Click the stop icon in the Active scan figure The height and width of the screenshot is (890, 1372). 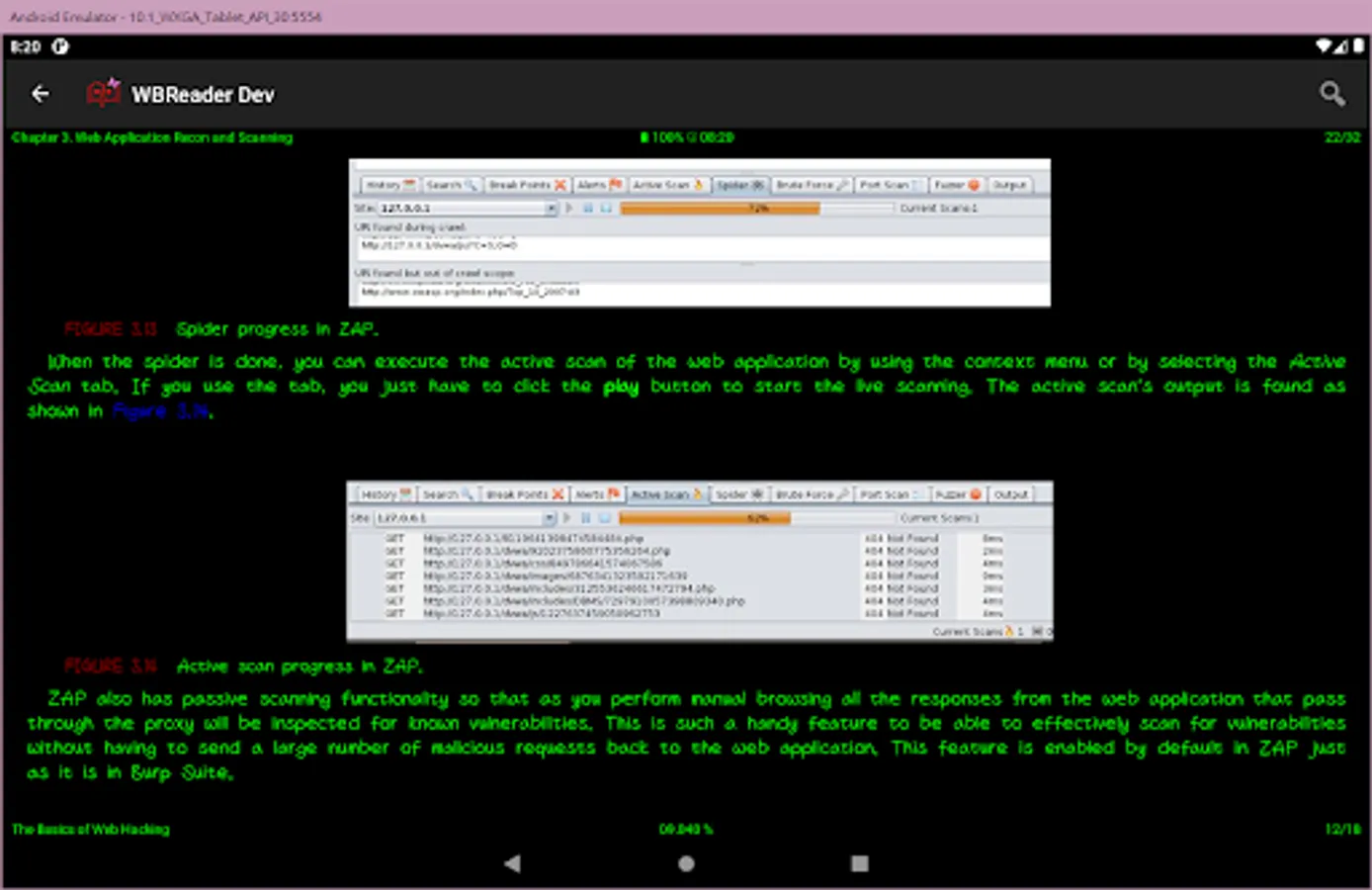click(604, 518)
